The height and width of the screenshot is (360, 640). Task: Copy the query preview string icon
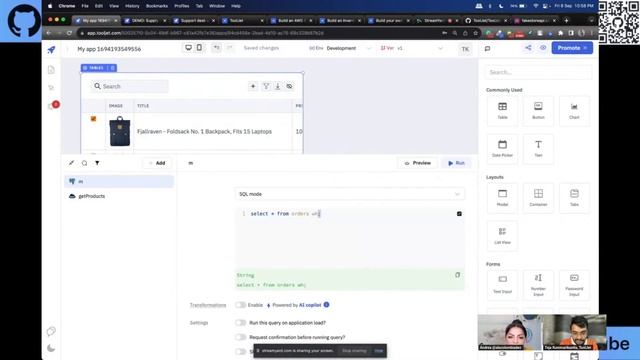(x=458, y=275)
